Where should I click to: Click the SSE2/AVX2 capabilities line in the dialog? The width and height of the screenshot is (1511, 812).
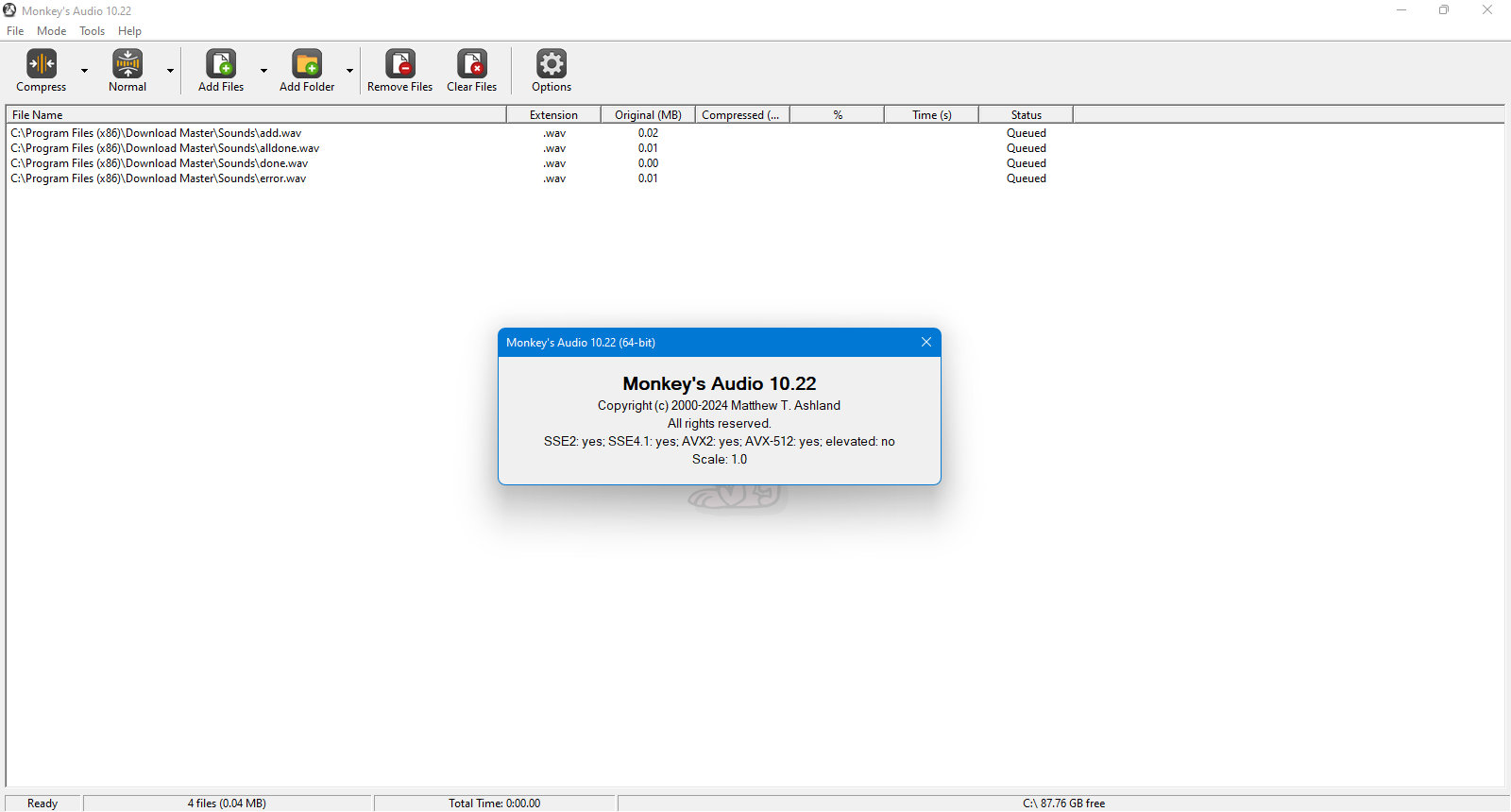tap(720, 441)
